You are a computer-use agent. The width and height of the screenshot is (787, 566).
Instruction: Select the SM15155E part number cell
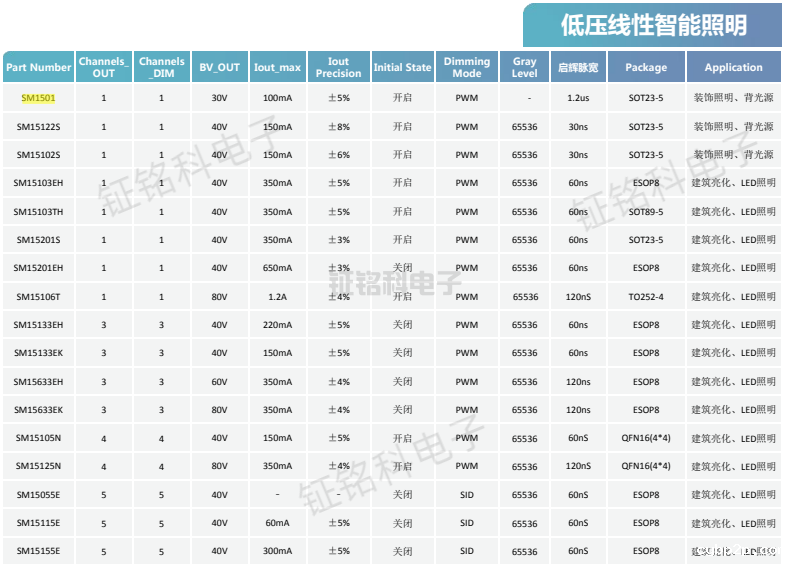[38, 551]
